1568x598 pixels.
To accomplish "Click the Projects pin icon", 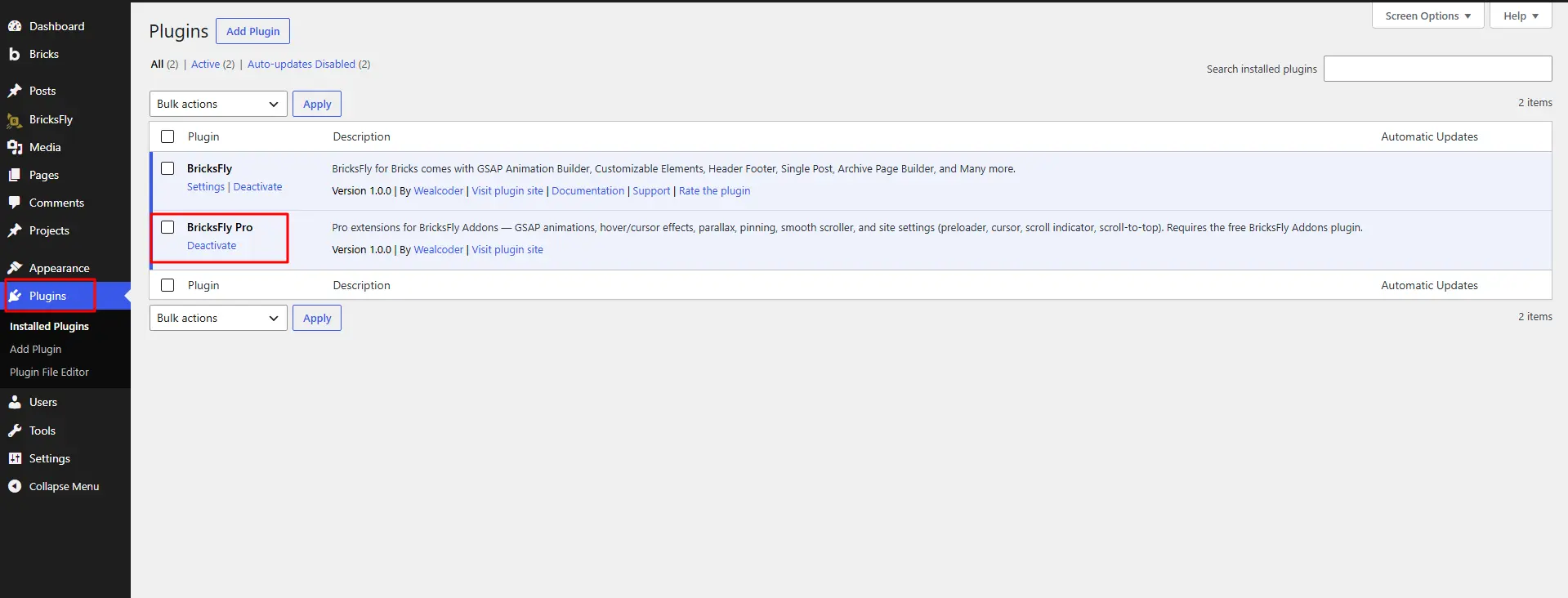I will click(15, 230).
